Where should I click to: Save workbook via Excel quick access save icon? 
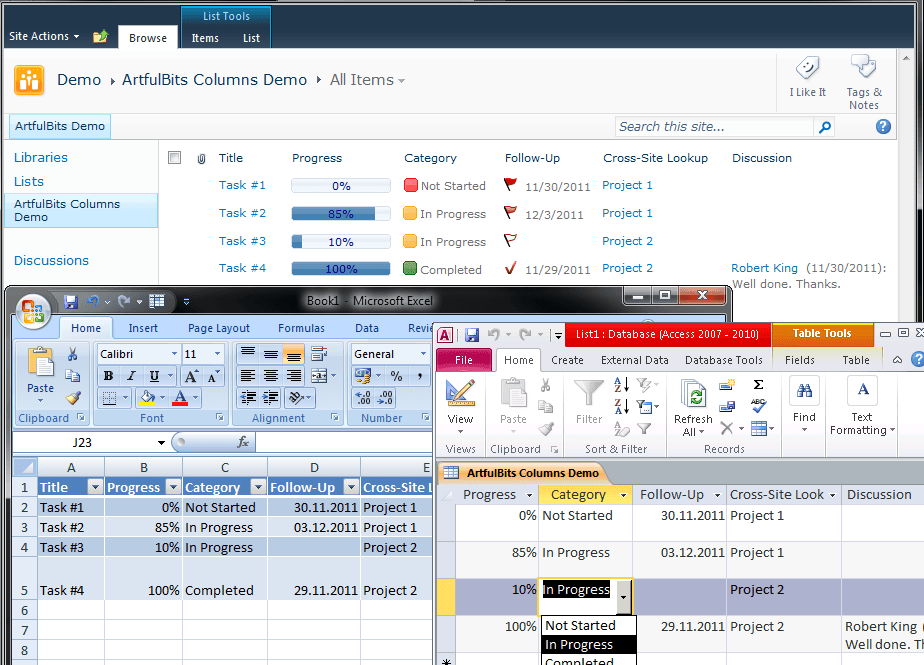point(71,302)
